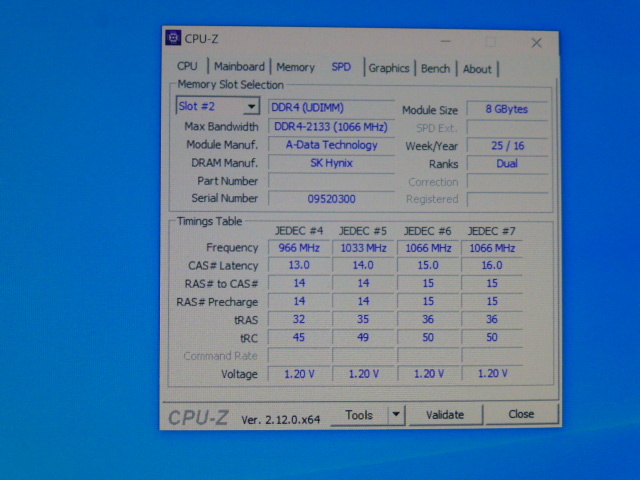
Task: Click the empty JEDEC #4 Command Rate field
Action: pos(299,356)
